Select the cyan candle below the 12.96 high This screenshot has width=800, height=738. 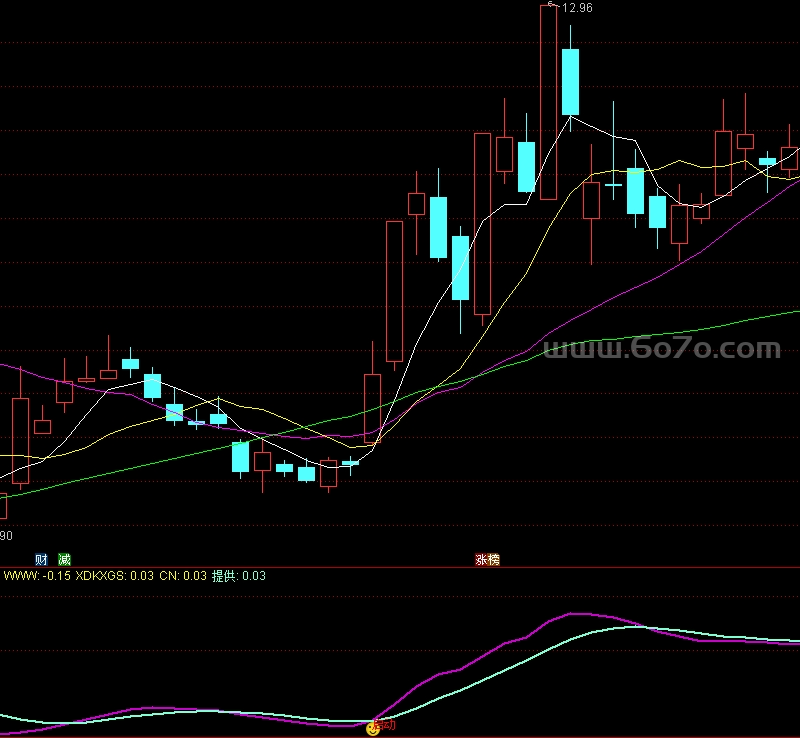click(x=570, y=82)
